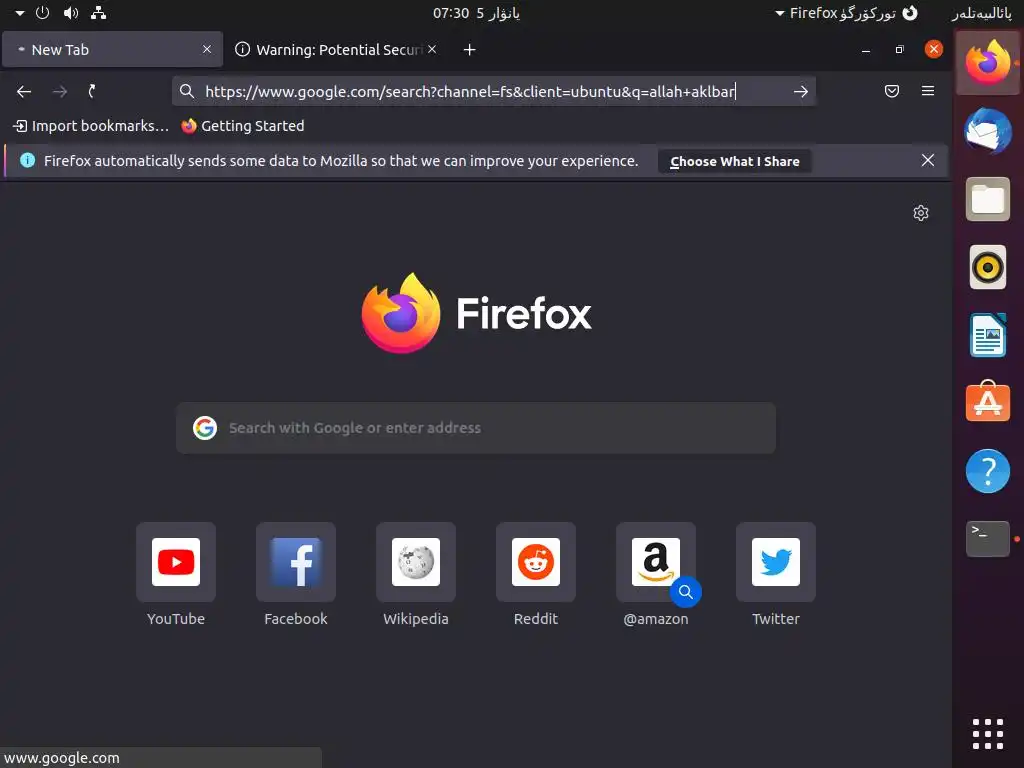Launch Rhythmbox from dock
The width and height of the screenshot is (1024, 768).
tap(987, 267)
